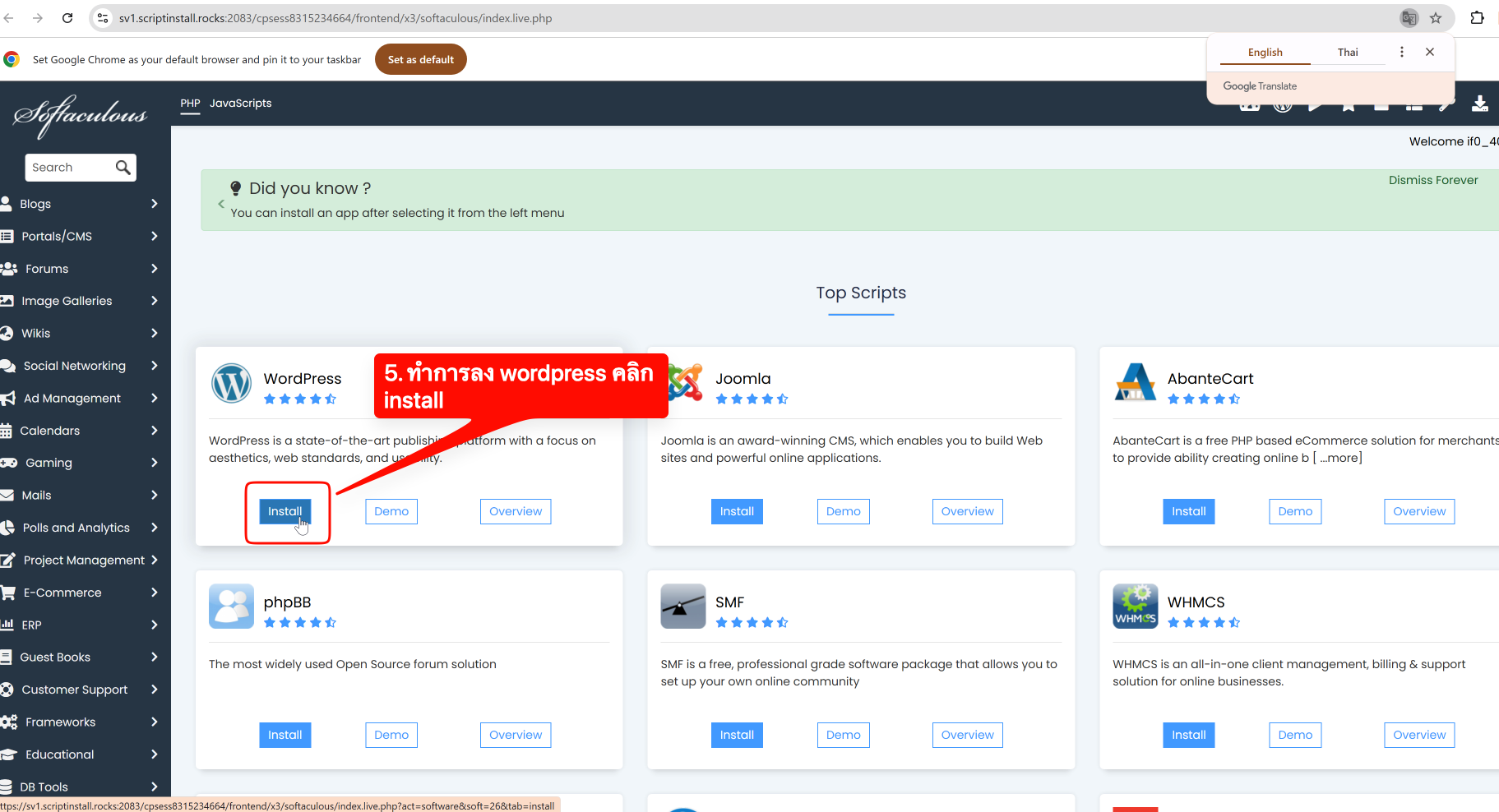Show previous tip with left chevron

221,204
